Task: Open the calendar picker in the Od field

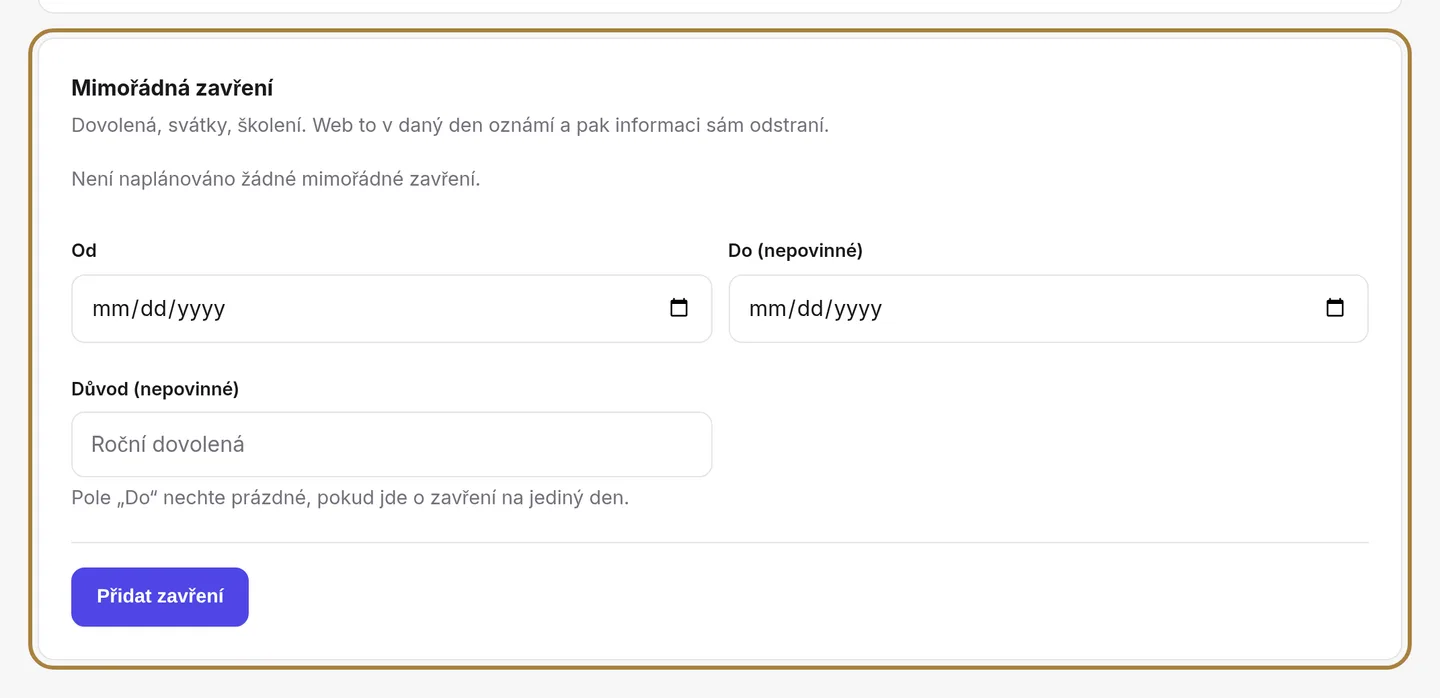Action: 679,308
